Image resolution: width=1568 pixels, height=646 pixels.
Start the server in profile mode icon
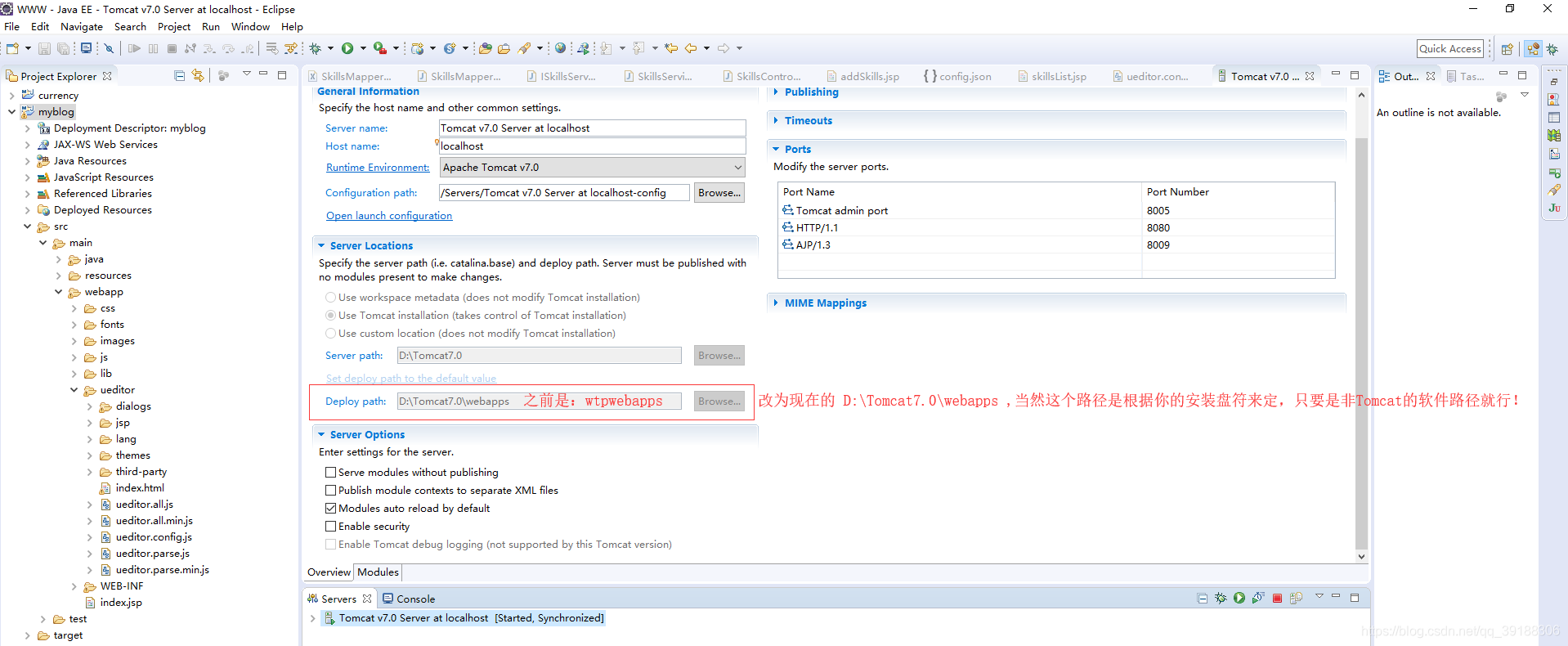pyautogui.click(x=1258, y=599)
